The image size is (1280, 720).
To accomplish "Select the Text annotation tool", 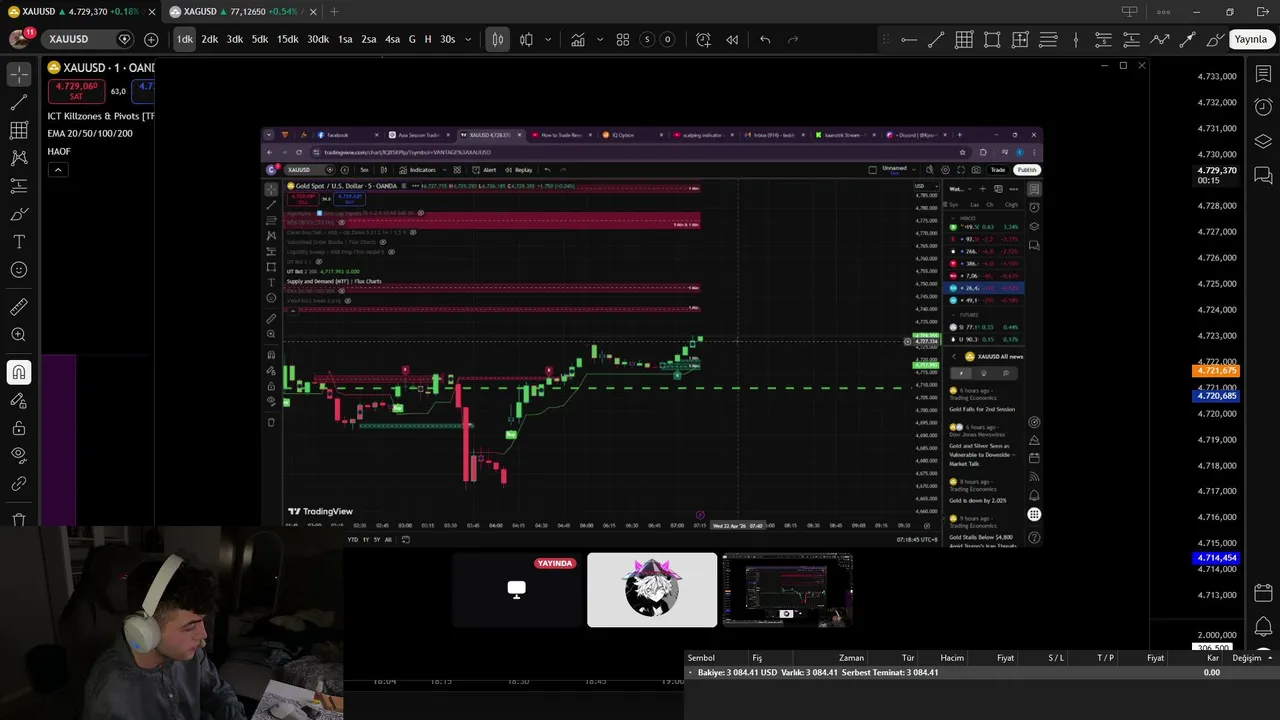I will pyautogui.click(x=19, y=242).
